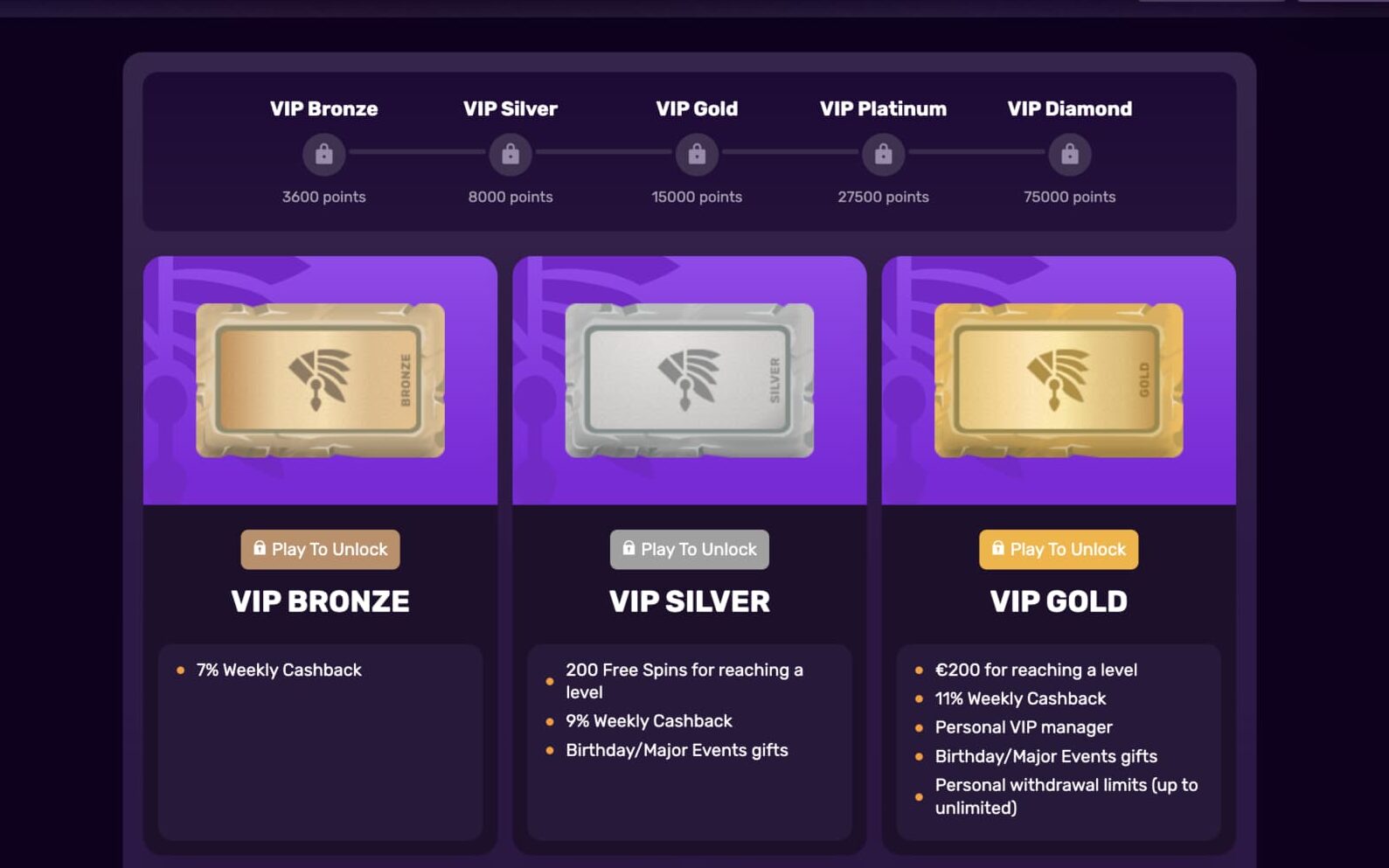Click the lock icon inside the bronze unlock button

tap(260, 549)
